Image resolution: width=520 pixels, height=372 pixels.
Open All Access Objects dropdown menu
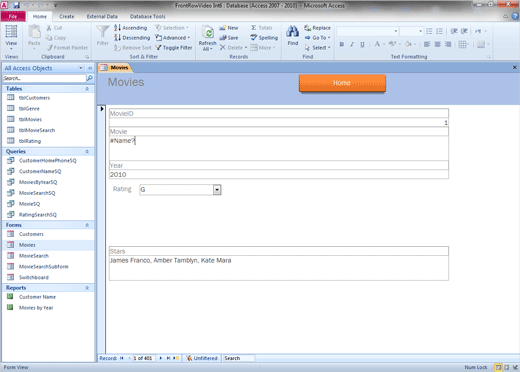81,68
